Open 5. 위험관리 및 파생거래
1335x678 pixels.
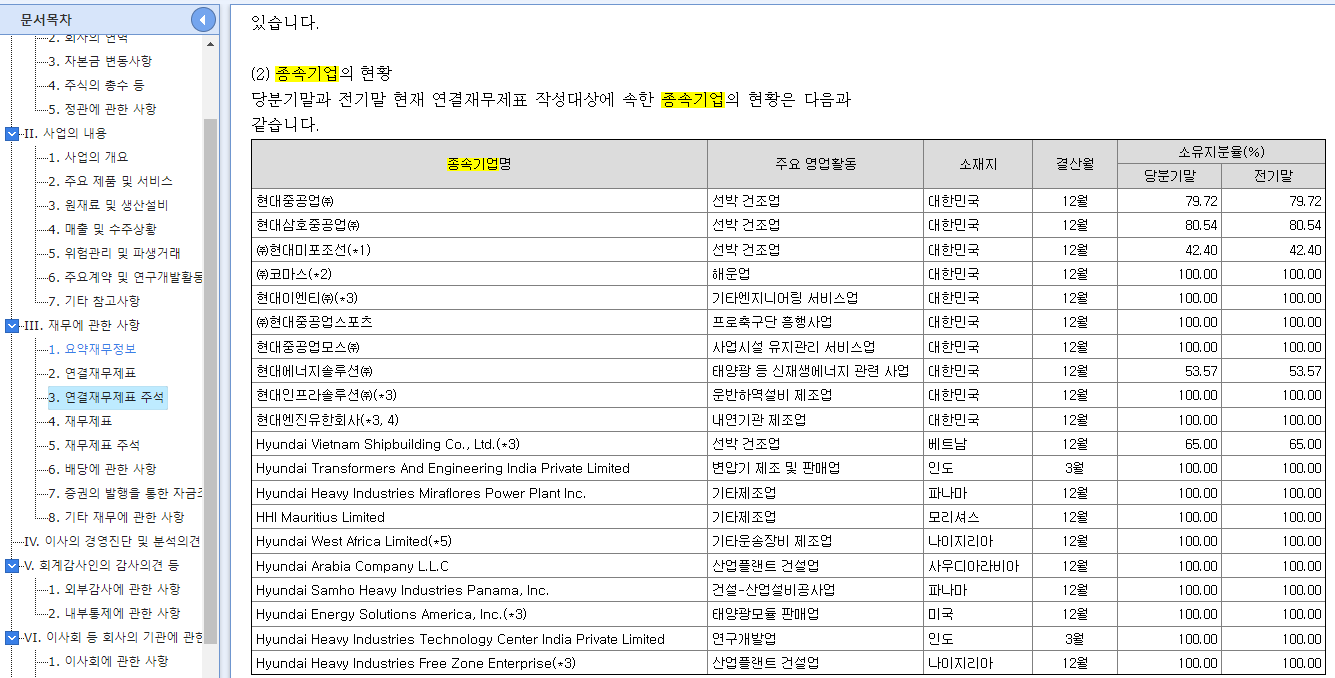coord(114,253)
